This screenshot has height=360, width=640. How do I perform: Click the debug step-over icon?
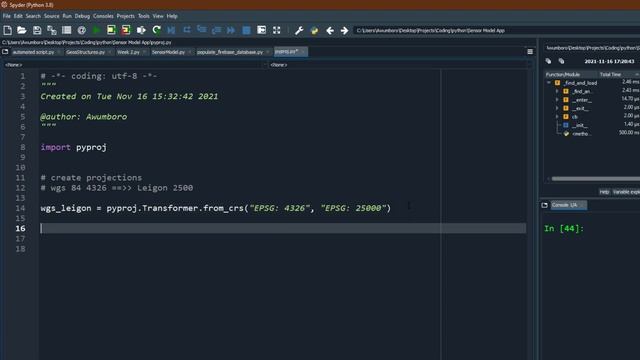pyautogui.click(x=187, y=30)
